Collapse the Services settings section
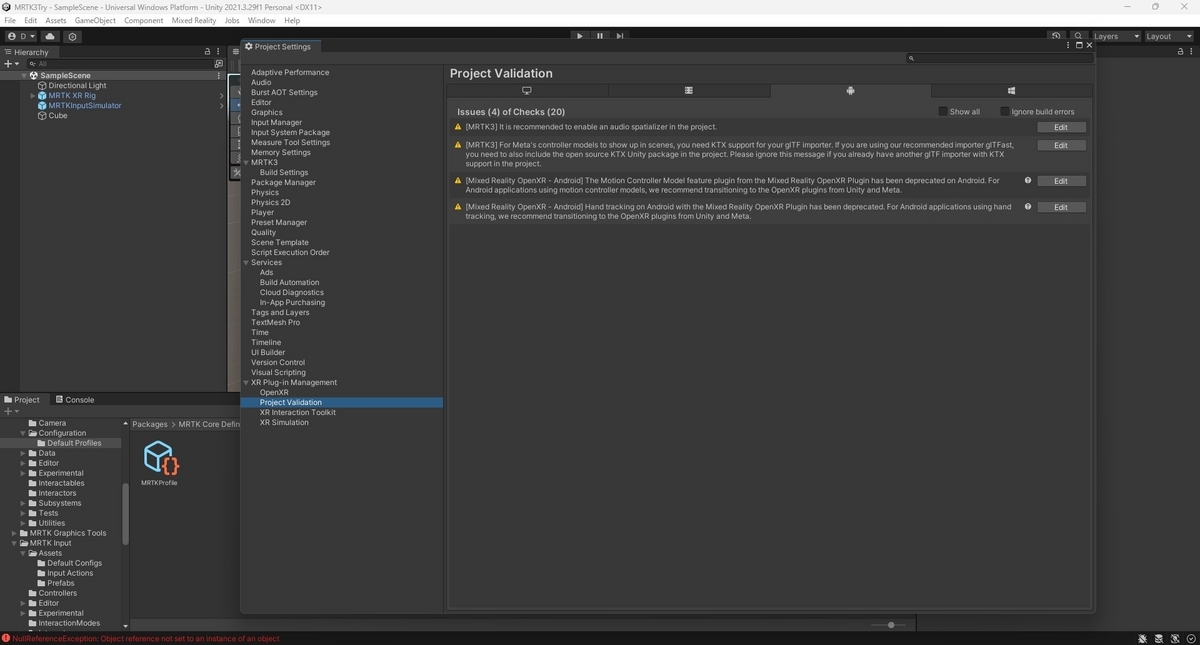 pos(246,262)
